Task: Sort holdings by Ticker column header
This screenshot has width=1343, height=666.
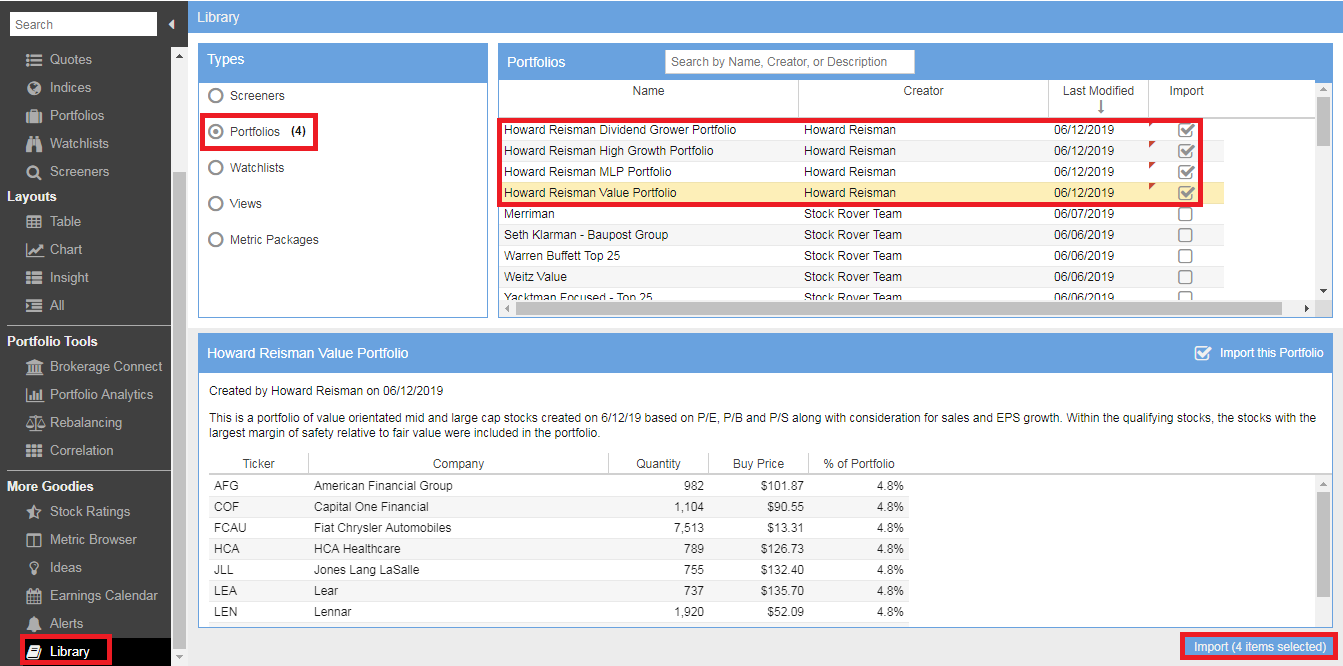Action: pos(258,464)
